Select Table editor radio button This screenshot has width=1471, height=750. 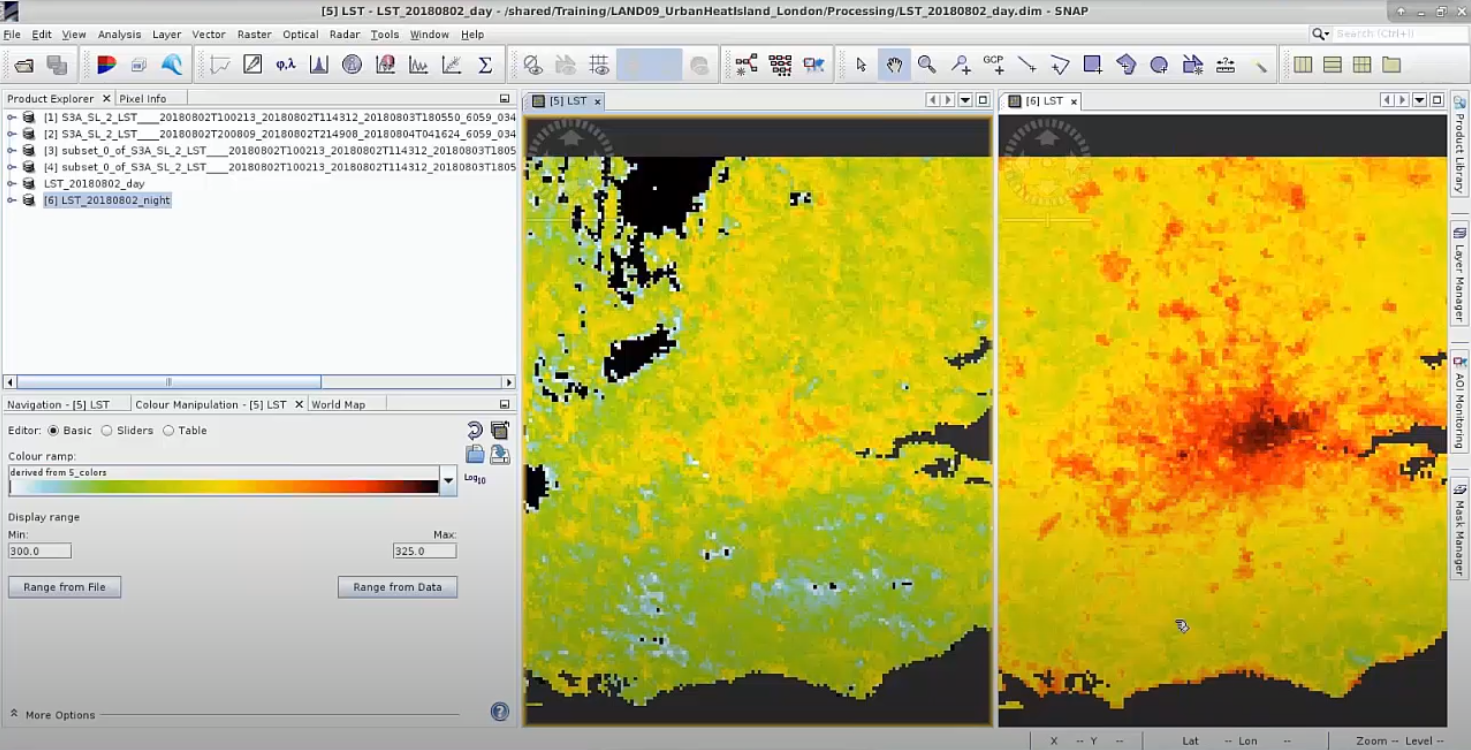pos(168,431)
